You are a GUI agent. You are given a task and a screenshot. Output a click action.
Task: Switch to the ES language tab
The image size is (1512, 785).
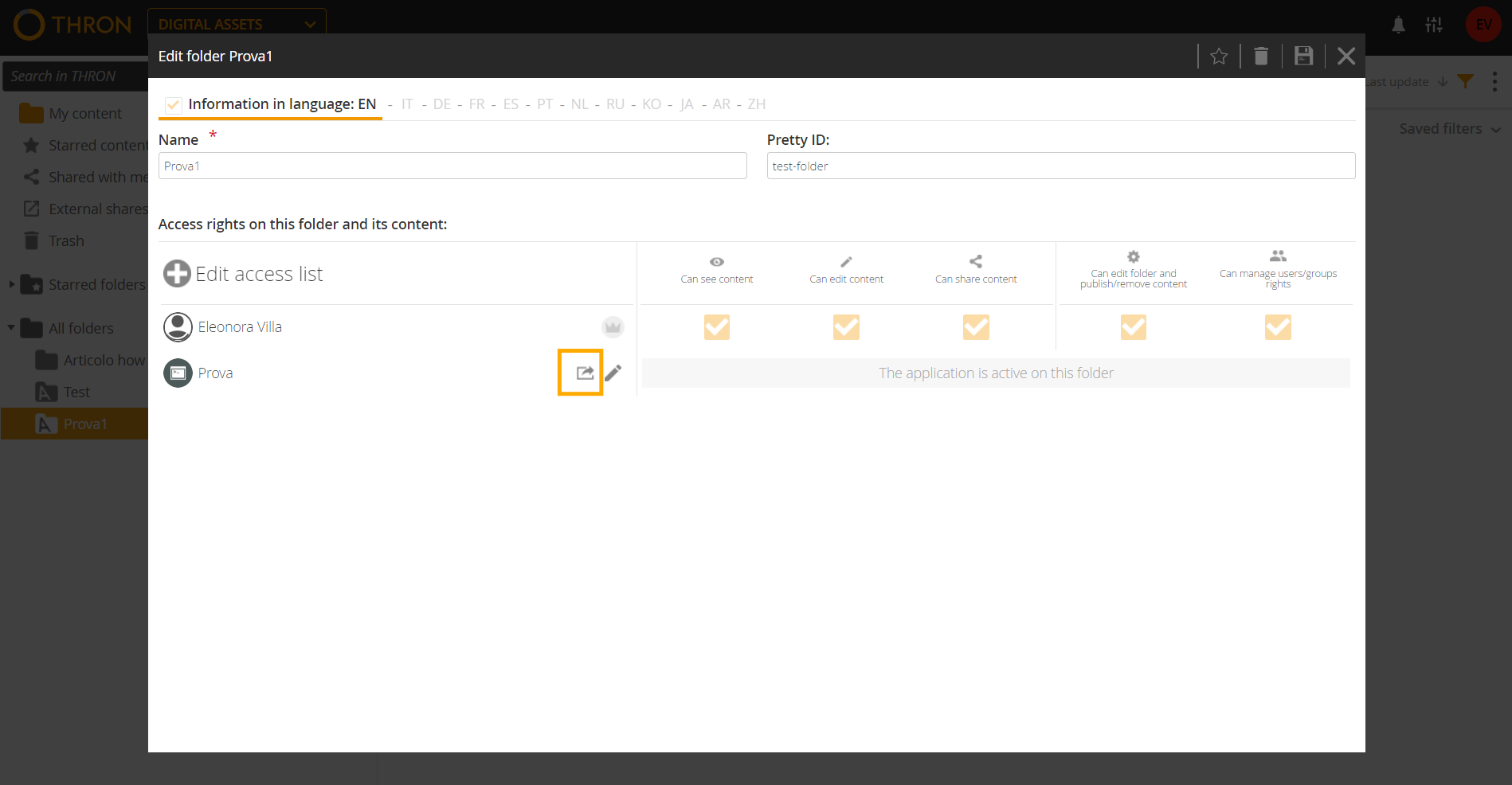(511, 104)
